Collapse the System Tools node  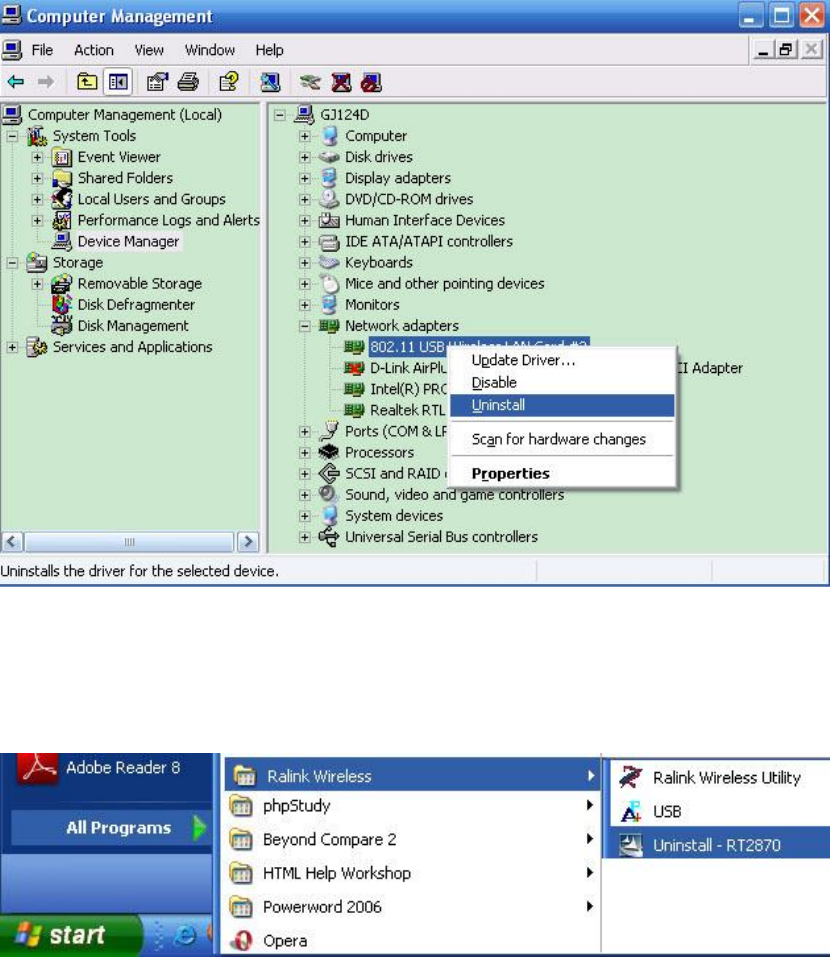(12, 136)
